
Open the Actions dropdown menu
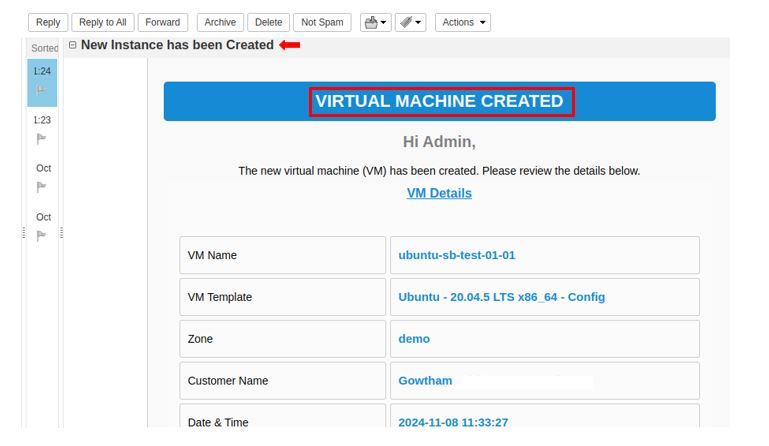click(462, 22)
